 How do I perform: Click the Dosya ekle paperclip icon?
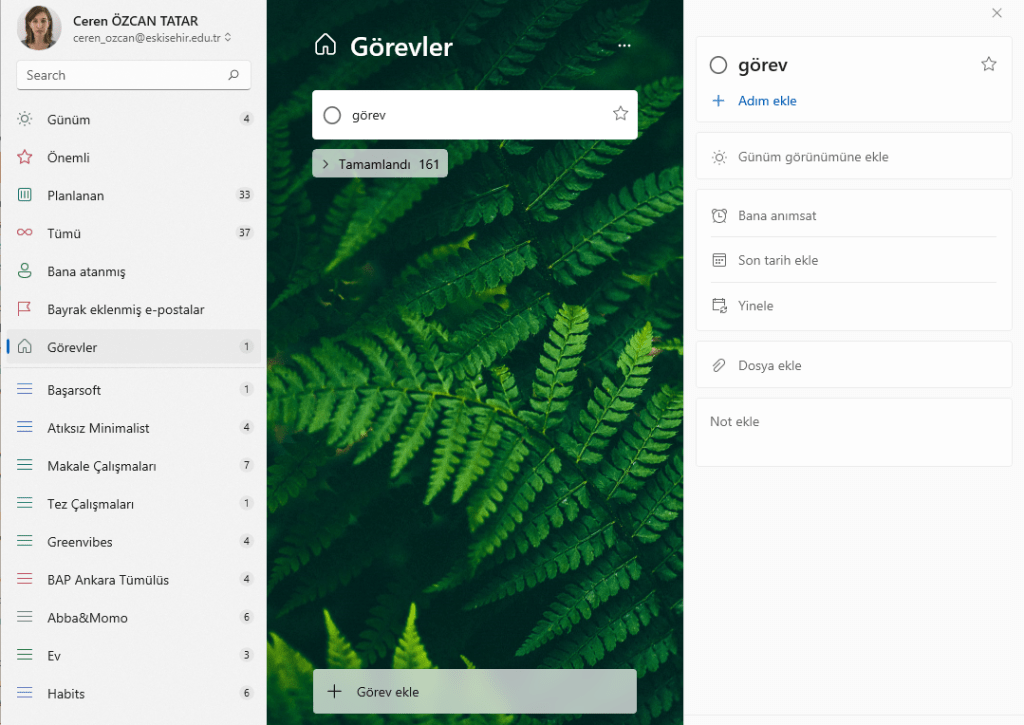click(x=719, y=366)
